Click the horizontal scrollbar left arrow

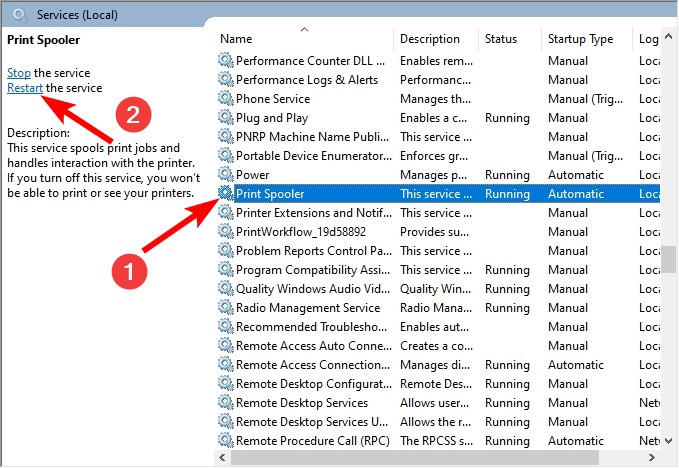[223, 457]
